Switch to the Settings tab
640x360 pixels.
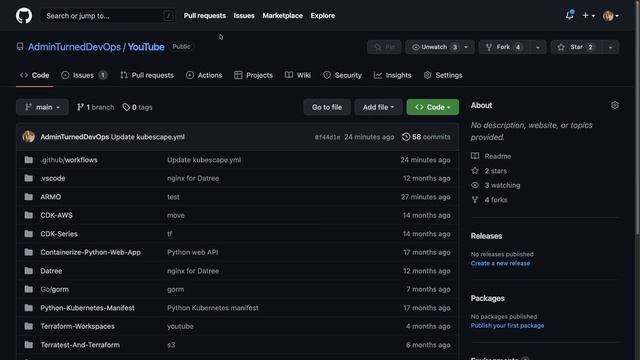(x=443, y=75)
